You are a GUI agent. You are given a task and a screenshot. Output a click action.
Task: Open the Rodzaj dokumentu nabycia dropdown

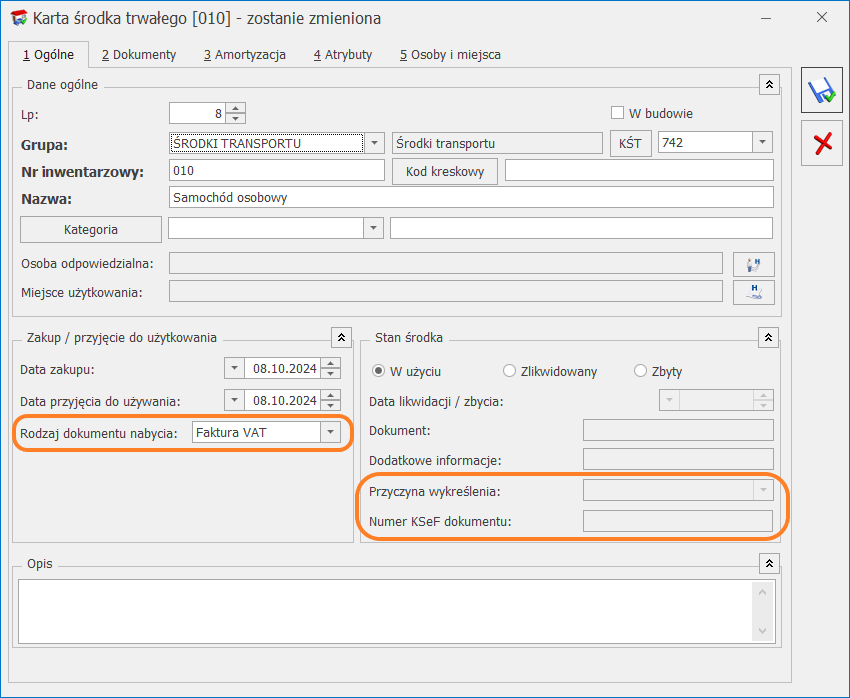(x=330, y=432)
